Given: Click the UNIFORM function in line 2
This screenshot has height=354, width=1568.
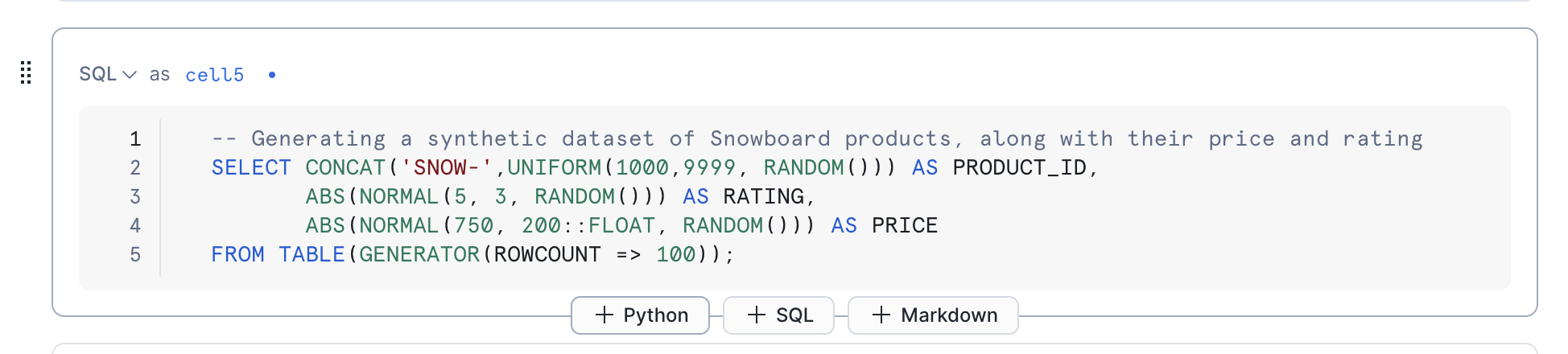Looking at the screenshot, I should coord(554,168).
